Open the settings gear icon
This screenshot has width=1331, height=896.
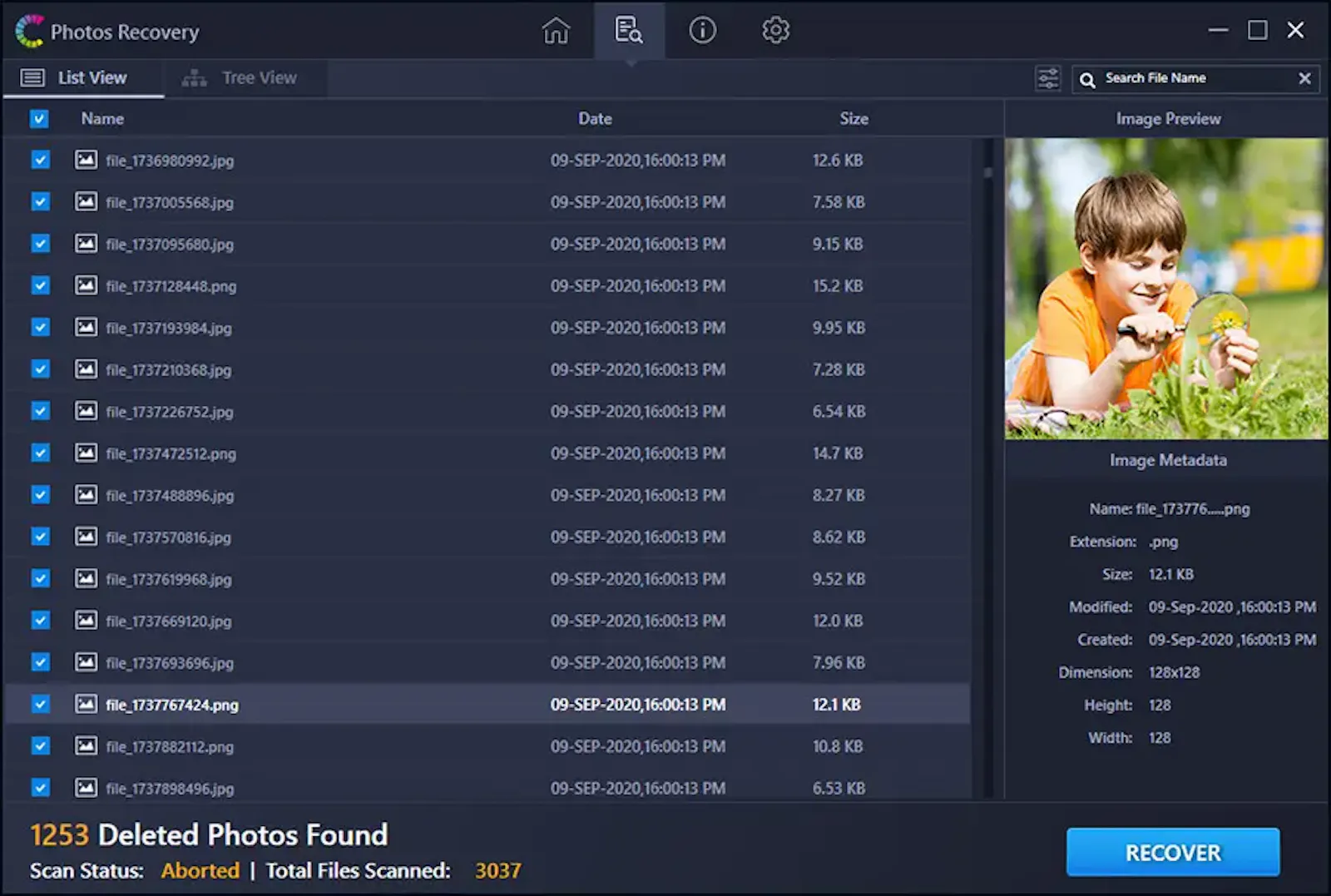(x=775, y=31)
